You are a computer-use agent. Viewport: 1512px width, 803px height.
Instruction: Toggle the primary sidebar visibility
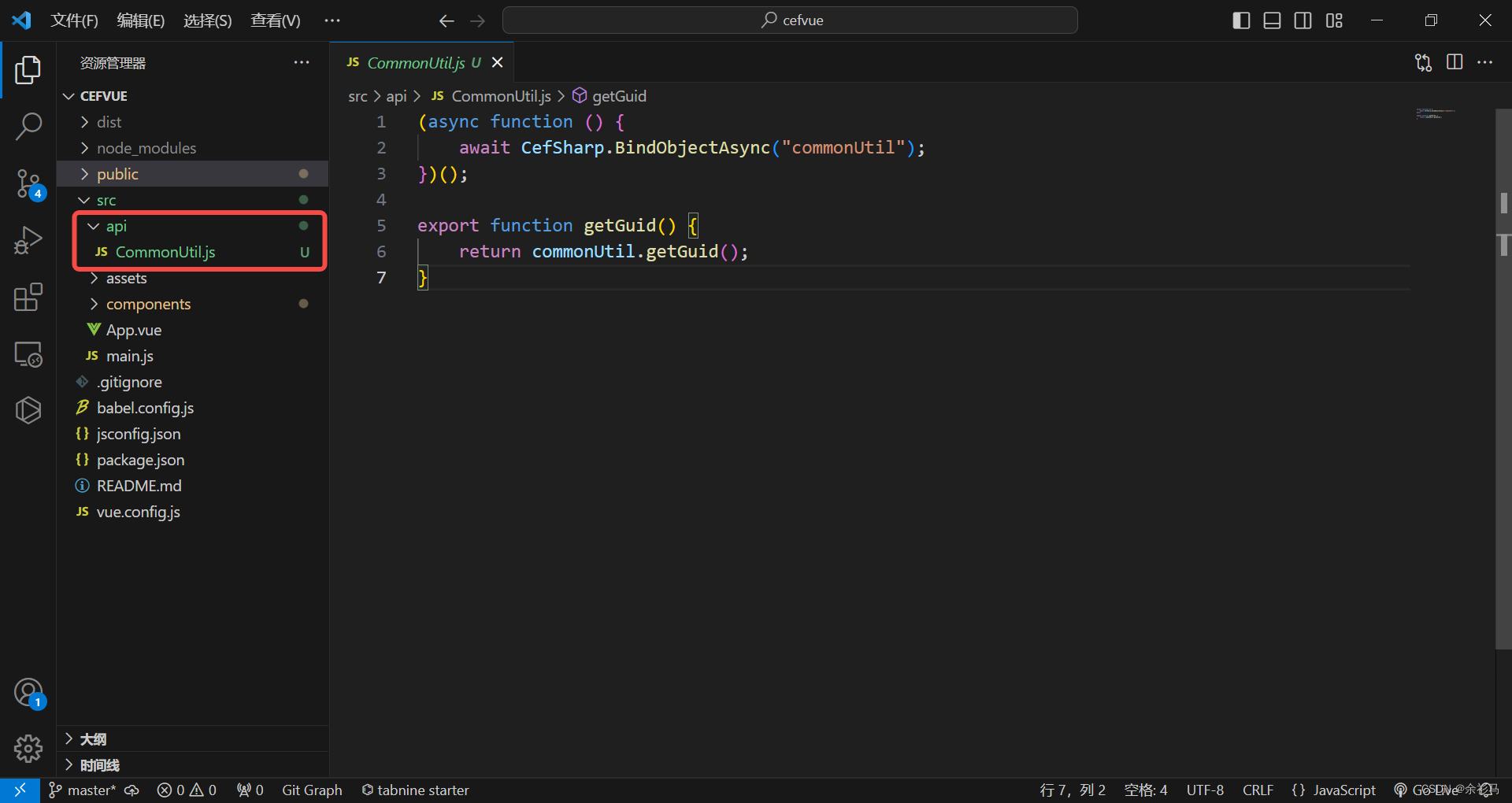pyautogui.click(x=1240, y=20)
